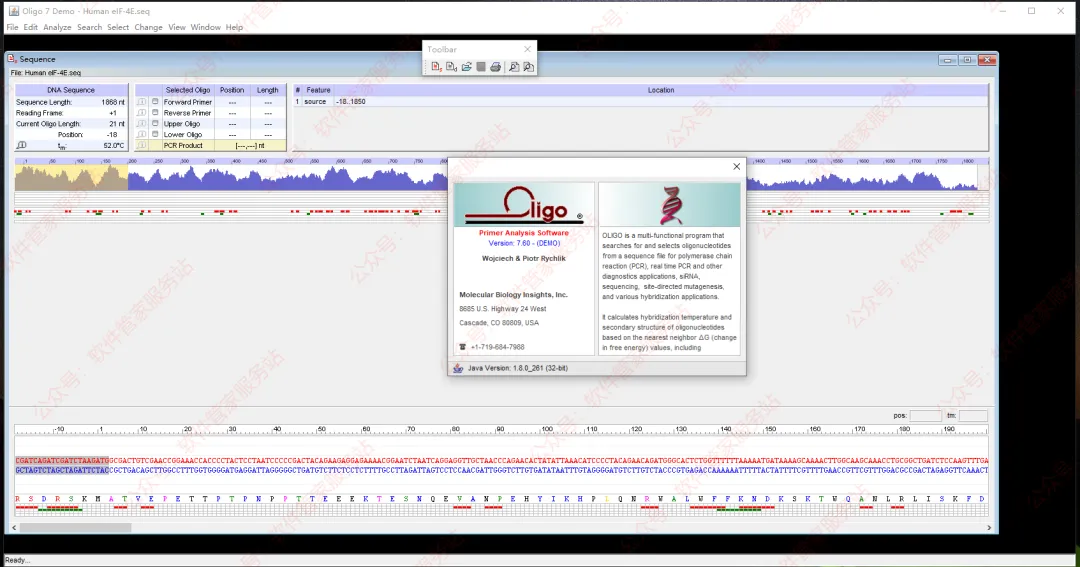Click the Upper Oligo row label

pos(182,124)
